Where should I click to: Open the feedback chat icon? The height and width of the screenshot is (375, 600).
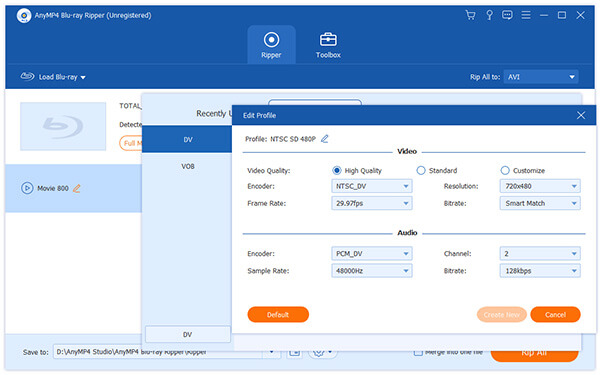pos(507,15)
